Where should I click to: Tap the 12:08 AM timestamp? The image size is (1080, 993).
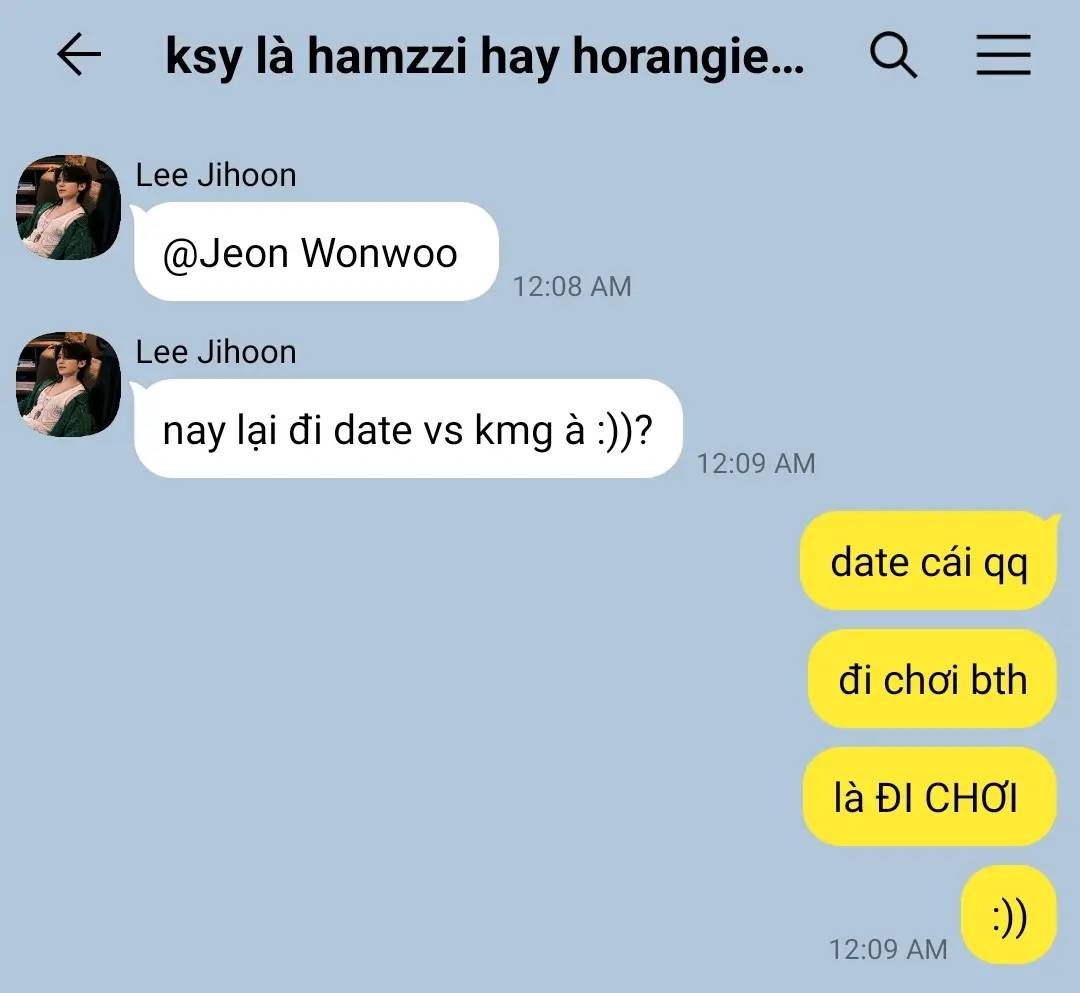(x=572, y=286)
